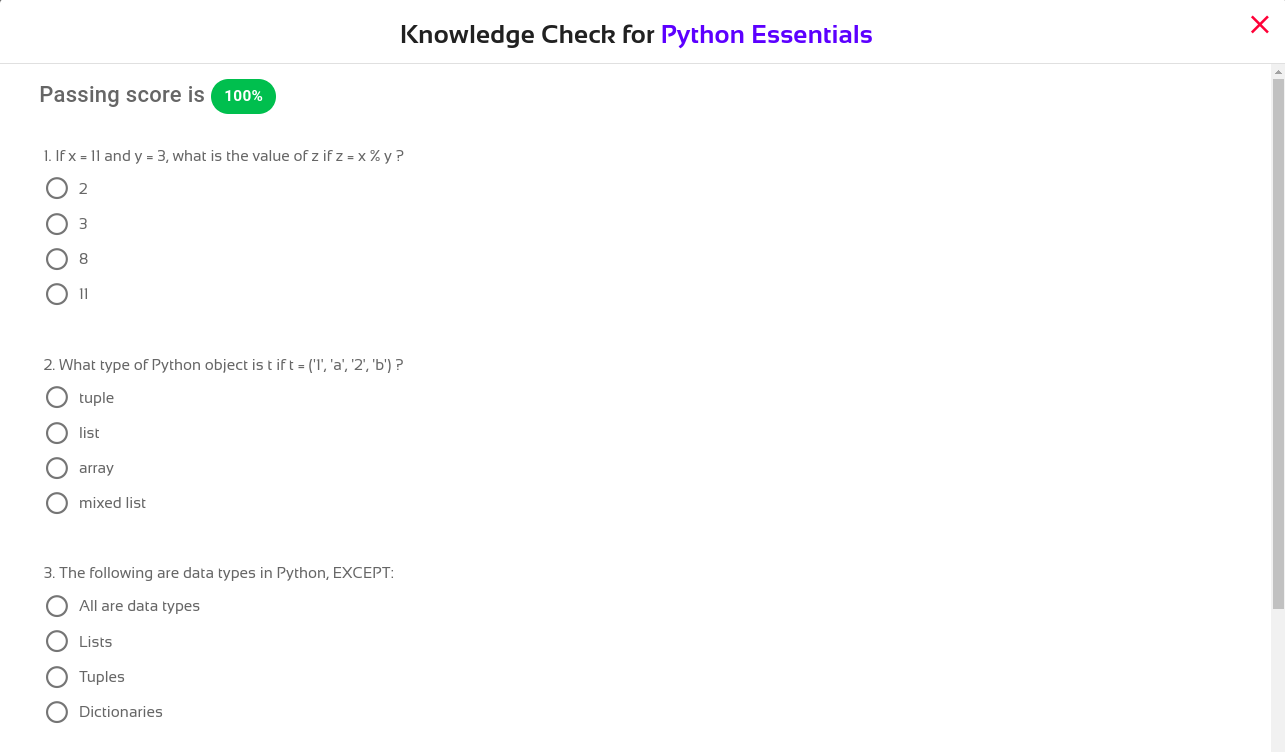Click question 3 text about data types
1285x752 pixels.
218,573
